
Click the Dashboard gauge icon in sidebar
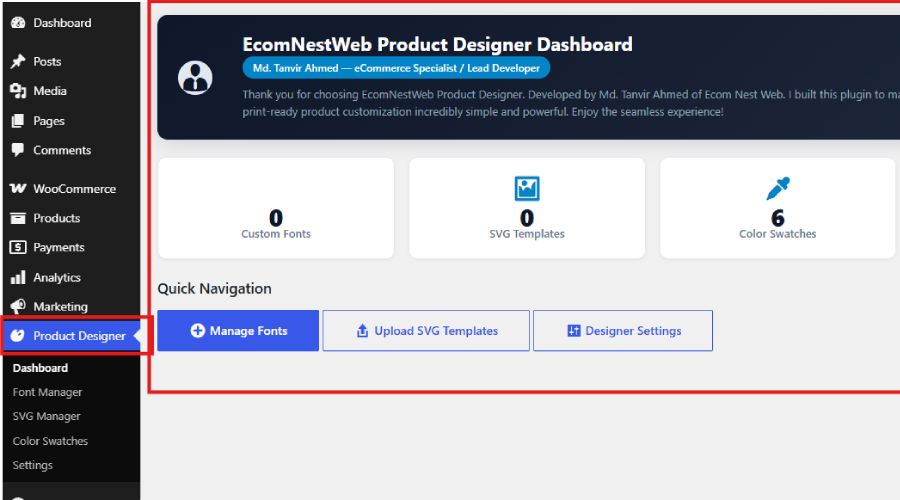click(x=18, y=22)
